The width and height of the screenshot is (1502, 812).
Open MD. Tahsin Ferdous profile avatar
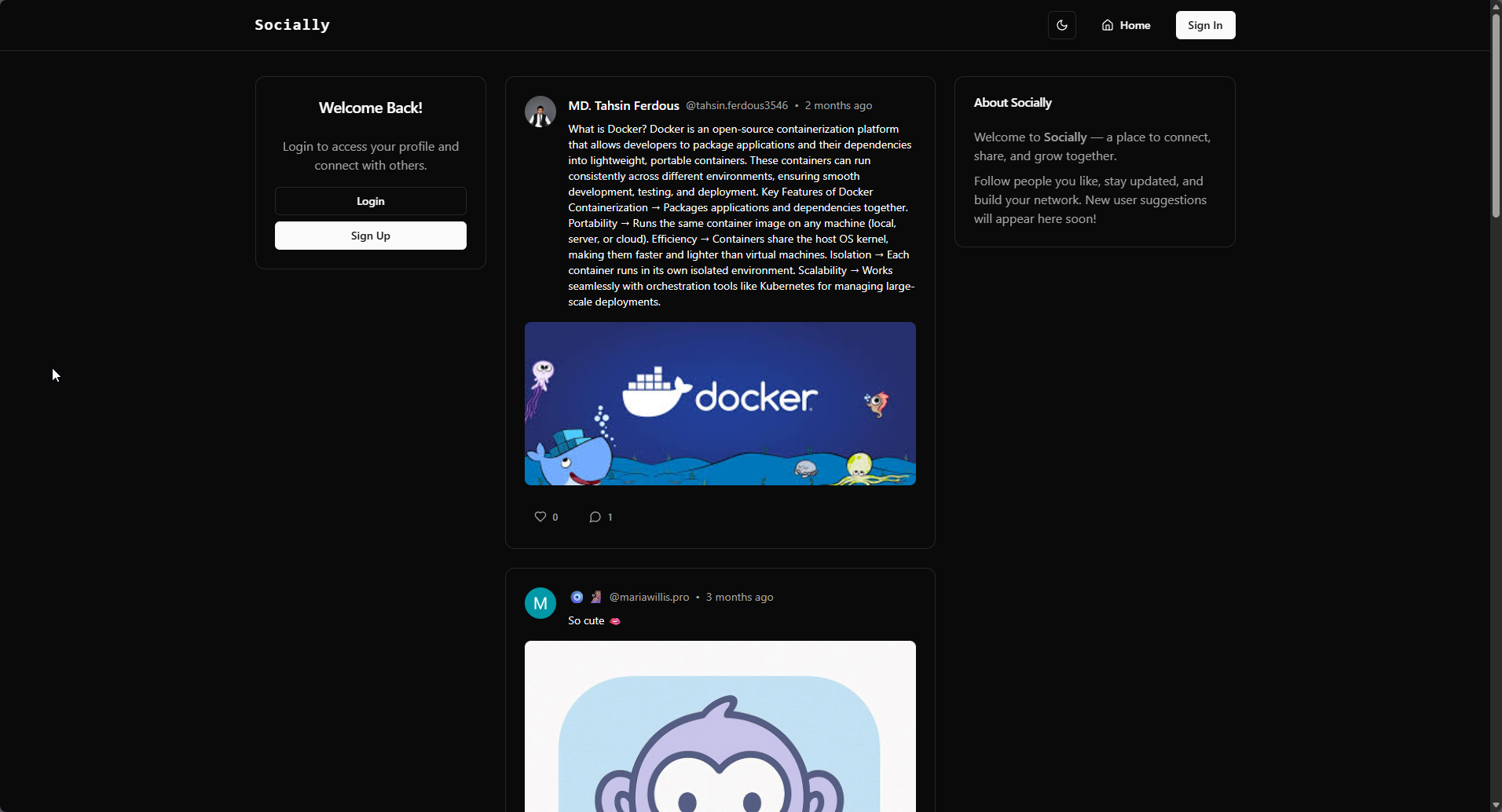click(x=540, y=112)
